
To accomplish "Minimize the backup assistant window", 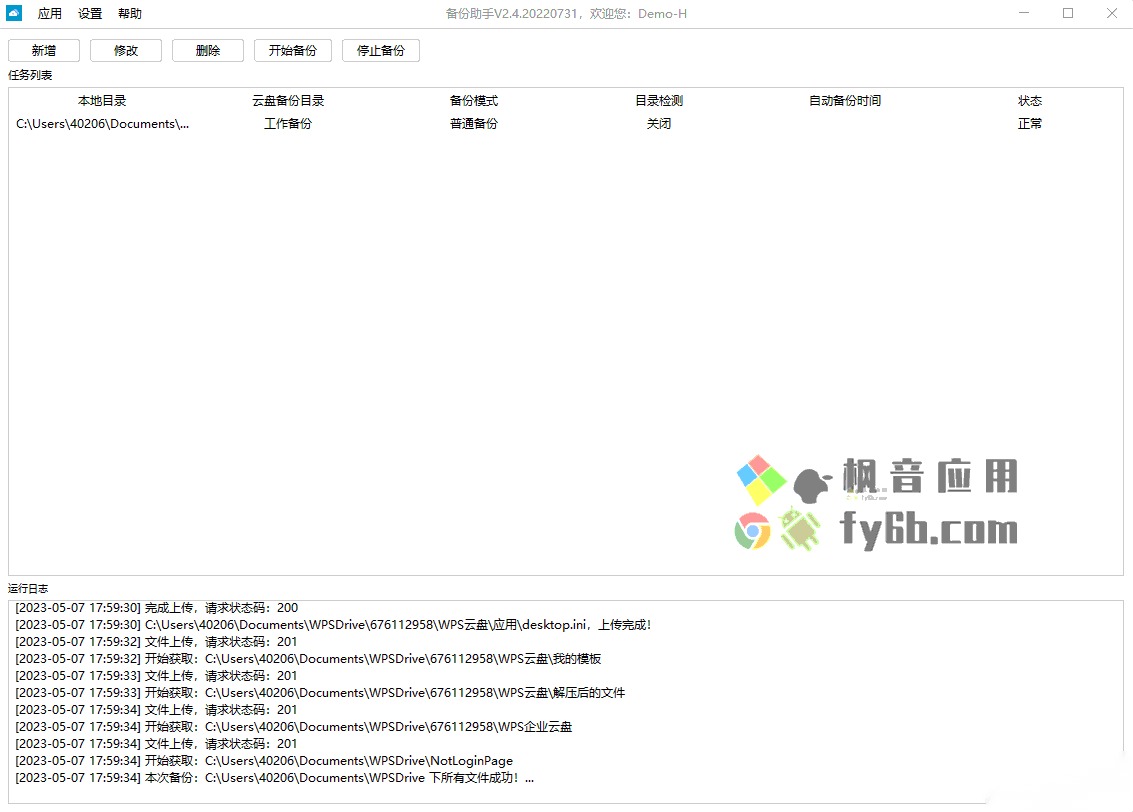I will pyautogui.click(x=1024, y=13).
